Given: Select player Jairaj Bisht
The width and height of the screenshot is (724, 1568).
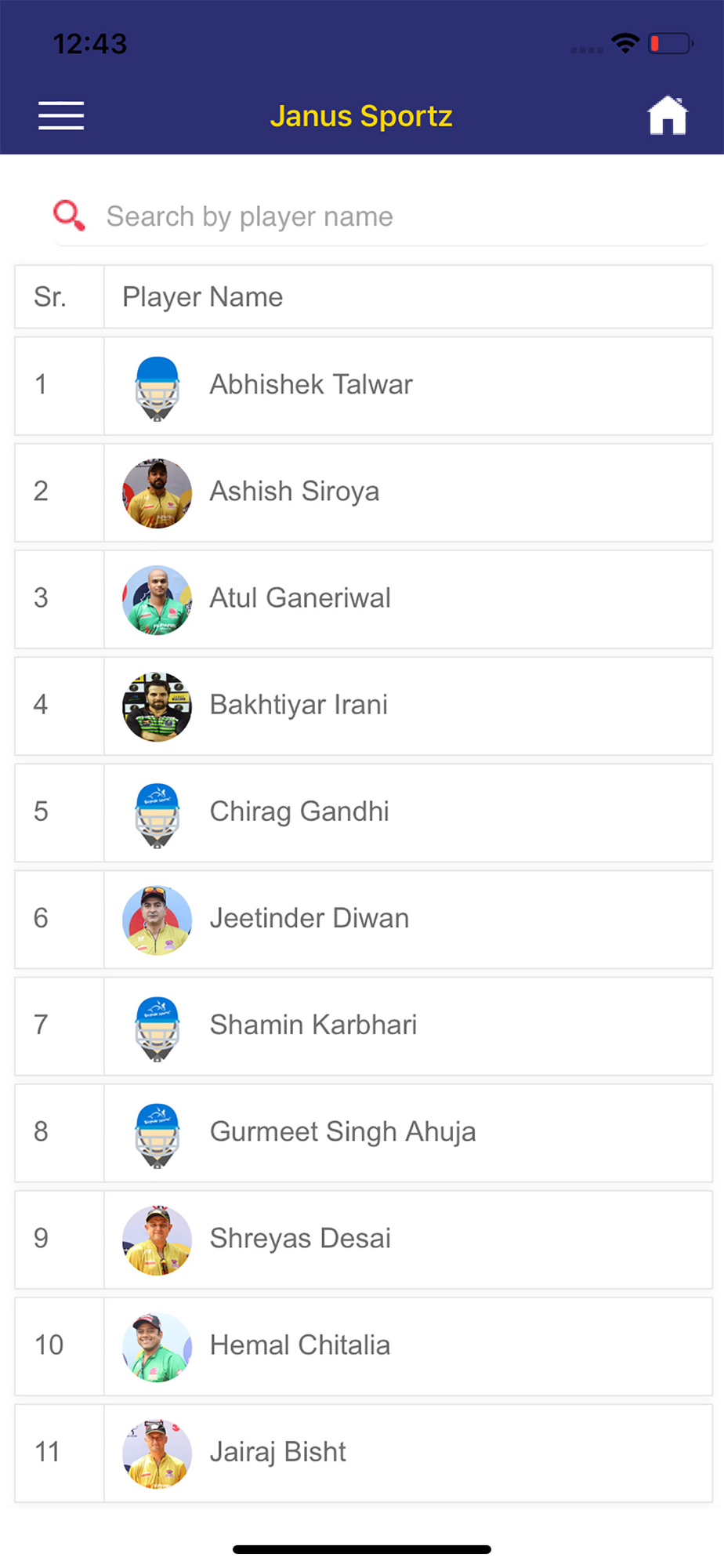Looking at the screenshot, I should [364, 1453].
